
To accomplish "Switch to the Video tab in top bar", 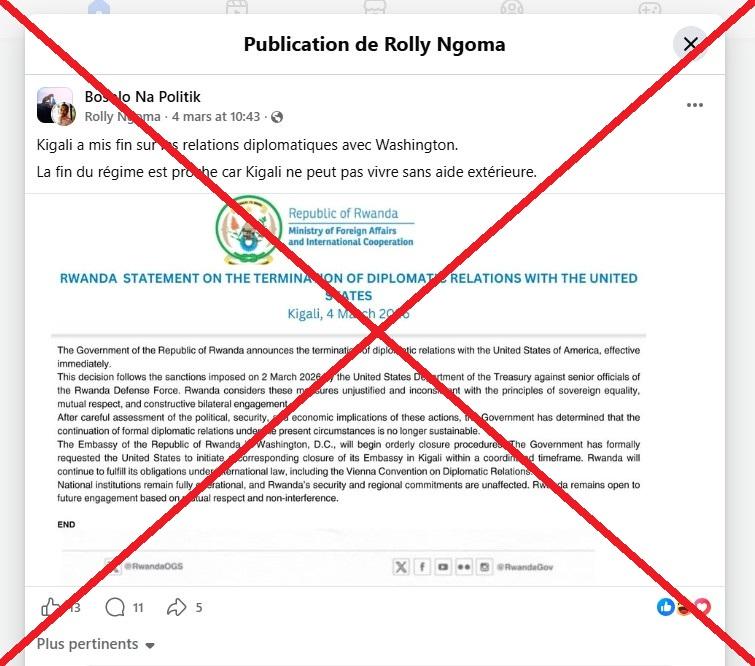I will [x=237, y=8].
